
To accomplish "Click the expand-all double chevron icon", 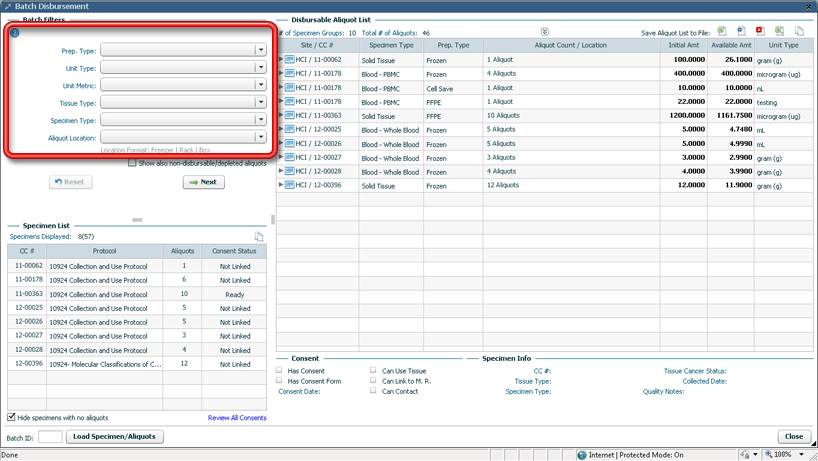I will point(545,32).
